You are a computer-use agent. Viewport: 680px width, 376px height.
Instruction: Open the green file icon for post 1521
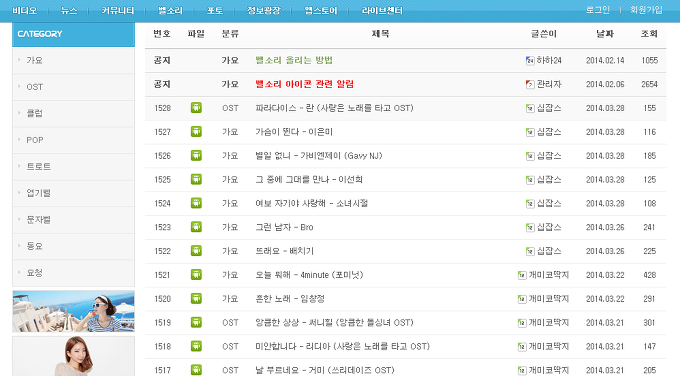(196, 275)
